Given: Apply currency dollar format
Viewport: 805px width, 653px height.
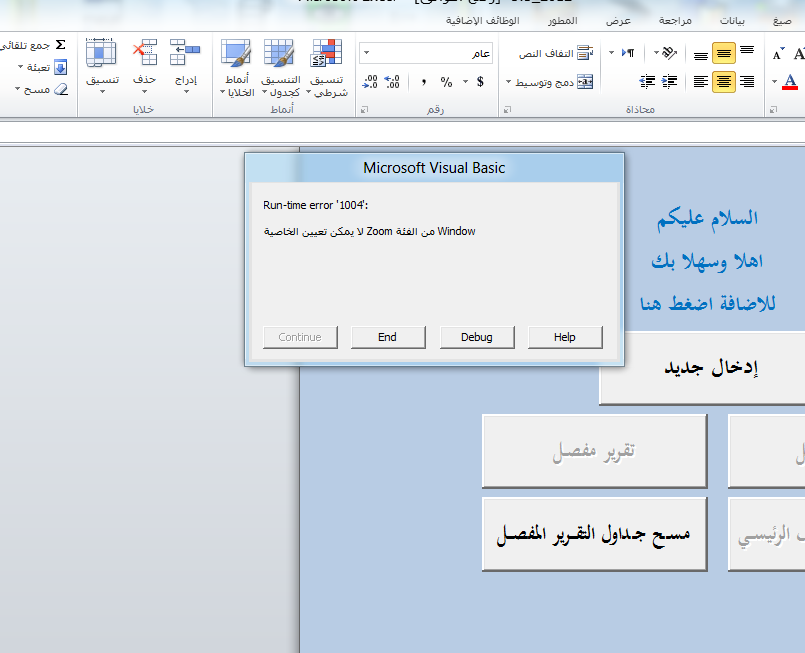Looking at the screenshot, I should [480, 82].
